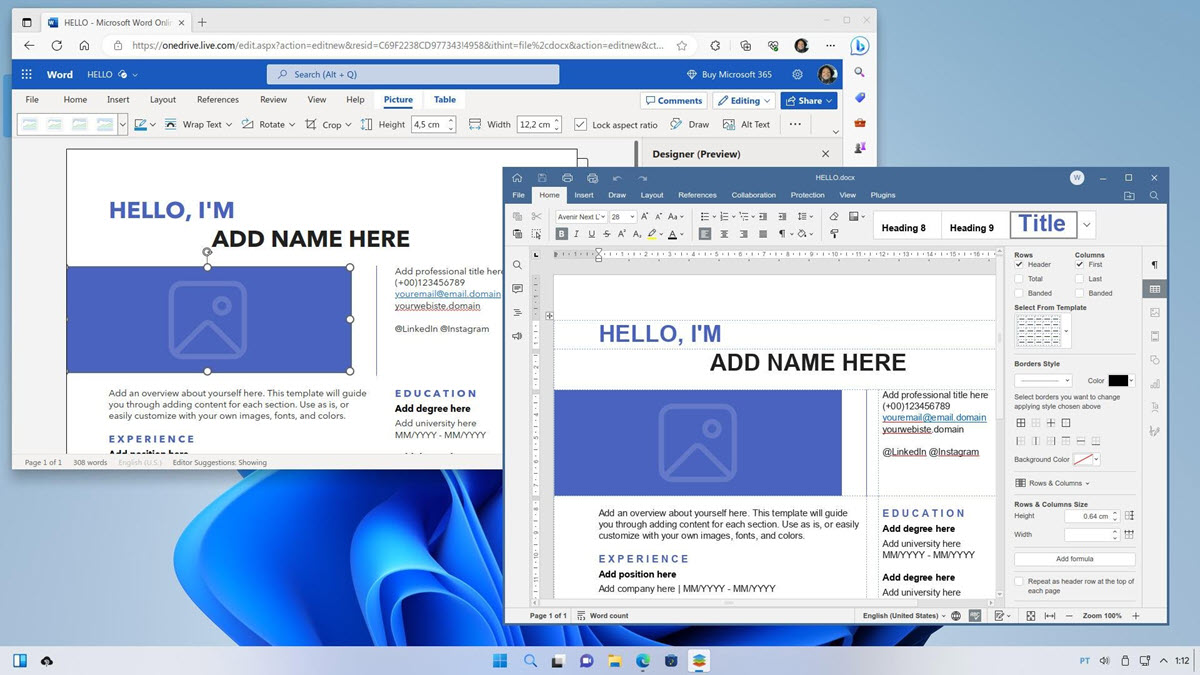The width and height of the screenshot is (1200, 675).
Task: Open Image settings in the right sidebar
Action: pos(1155,314)
